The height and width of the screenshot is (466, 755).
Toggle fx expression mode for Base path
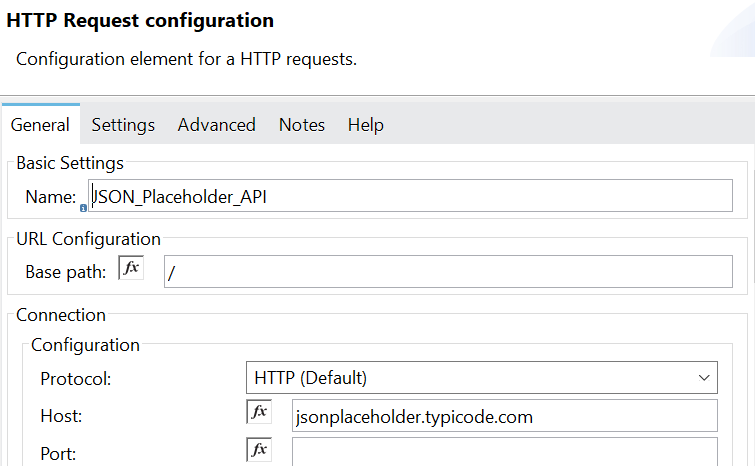tap(131, 268)
